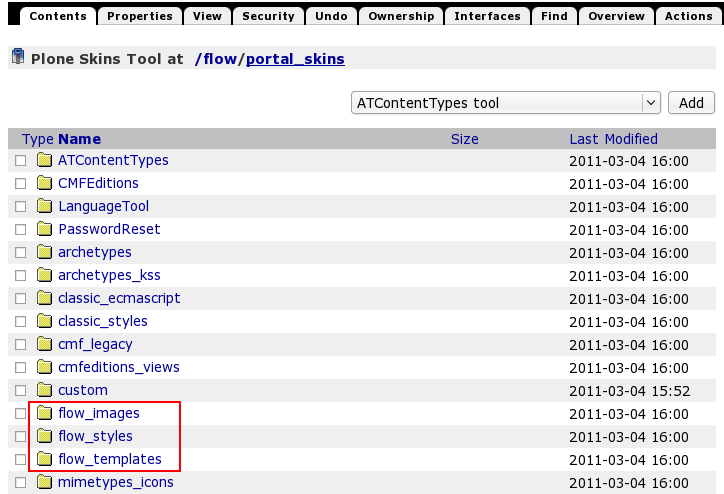Open the classic_styles folder link
The height and width of the screenshot is (494, 724).
pyautogui.click(x=102, y=321)
